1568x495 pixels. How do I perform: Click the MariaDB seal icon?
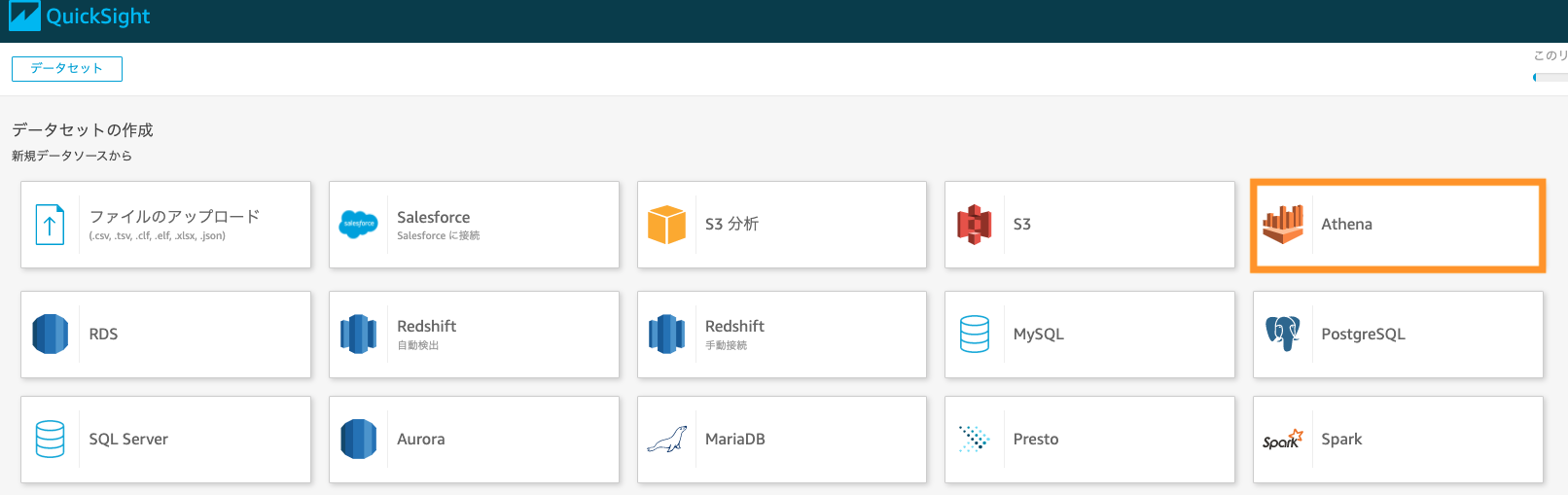tap(666, 440)
